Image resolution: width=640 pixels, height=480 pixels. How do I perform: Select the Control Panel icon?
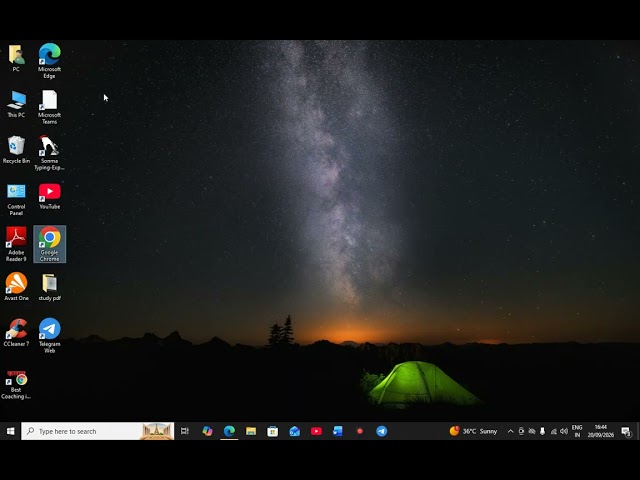pyautogui.click(x=16, y=199)
